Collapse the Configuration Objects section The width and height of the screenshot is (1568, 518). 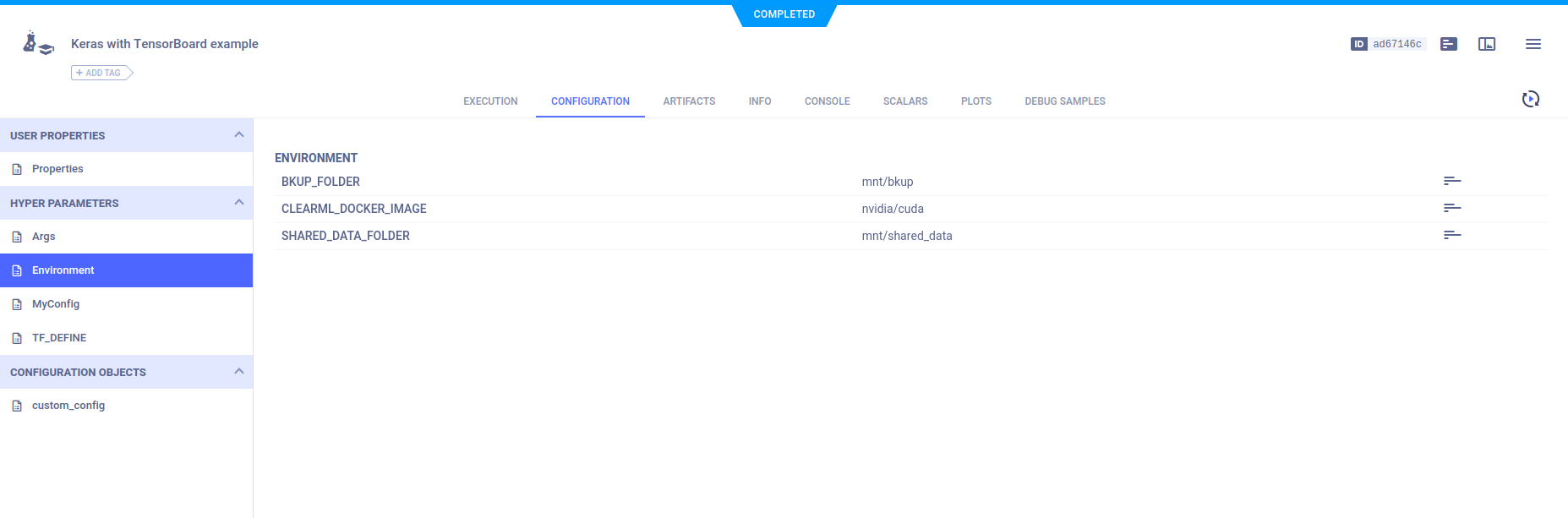click(x=238, y=372)
